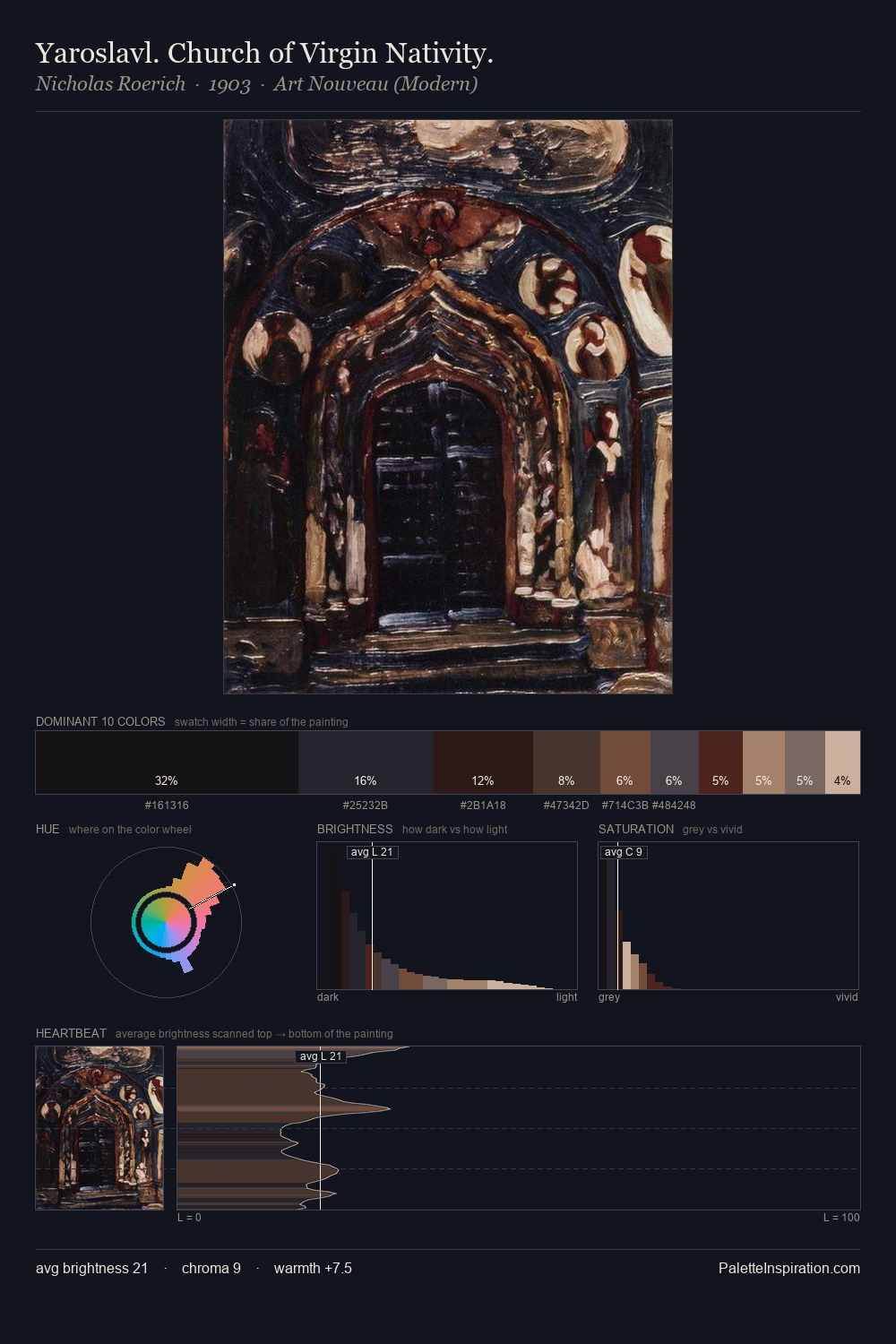Click the painting title text
Screen dimensions: 896x1344
click(x=264, y=53)
